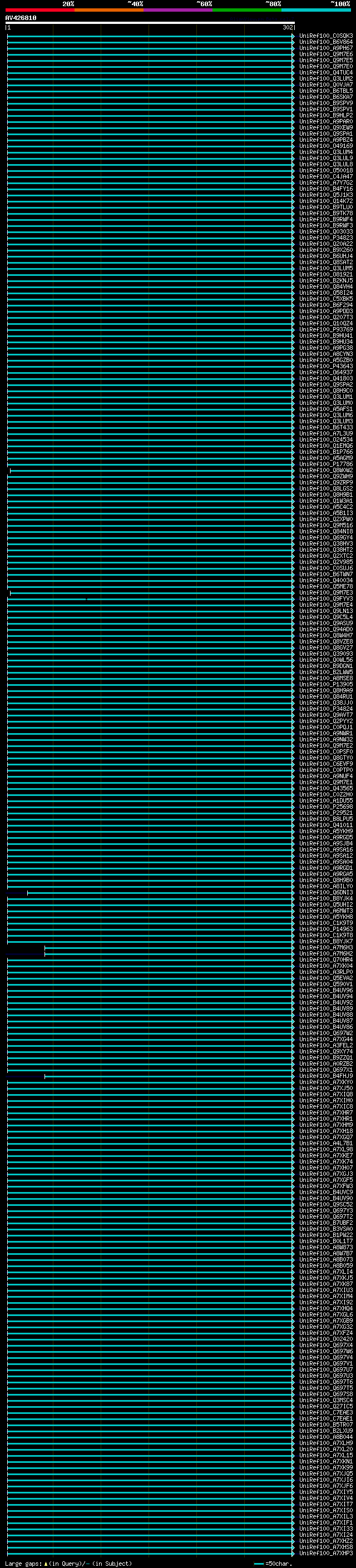356x1568 pixels.
Task: Open hit UniRef100_P17786
Action: pos(326,464)
